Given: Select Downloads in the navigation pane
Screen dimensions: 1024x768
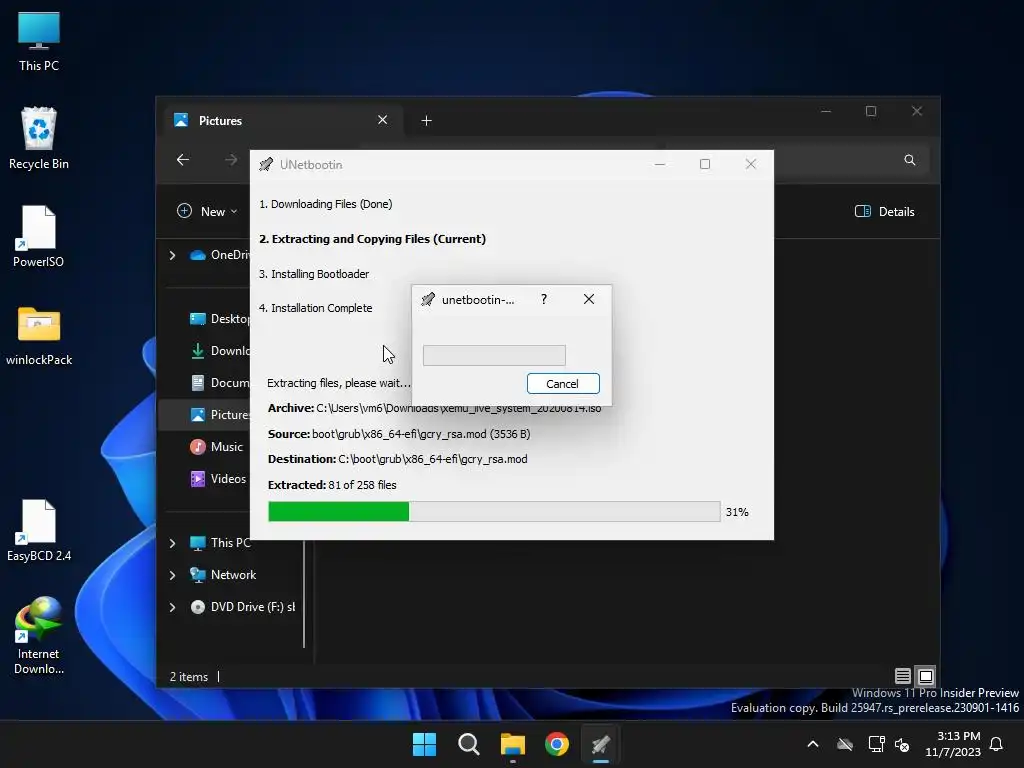Looking at the screenshot, I should point(219,351).
